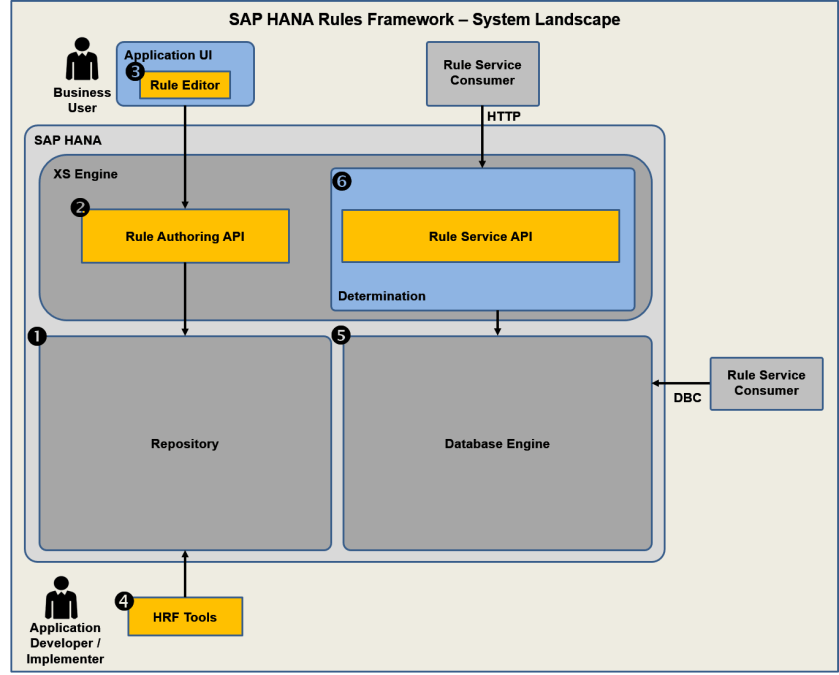Click the Repository block
Screen dimensions: 839x675
click(185, 443)
